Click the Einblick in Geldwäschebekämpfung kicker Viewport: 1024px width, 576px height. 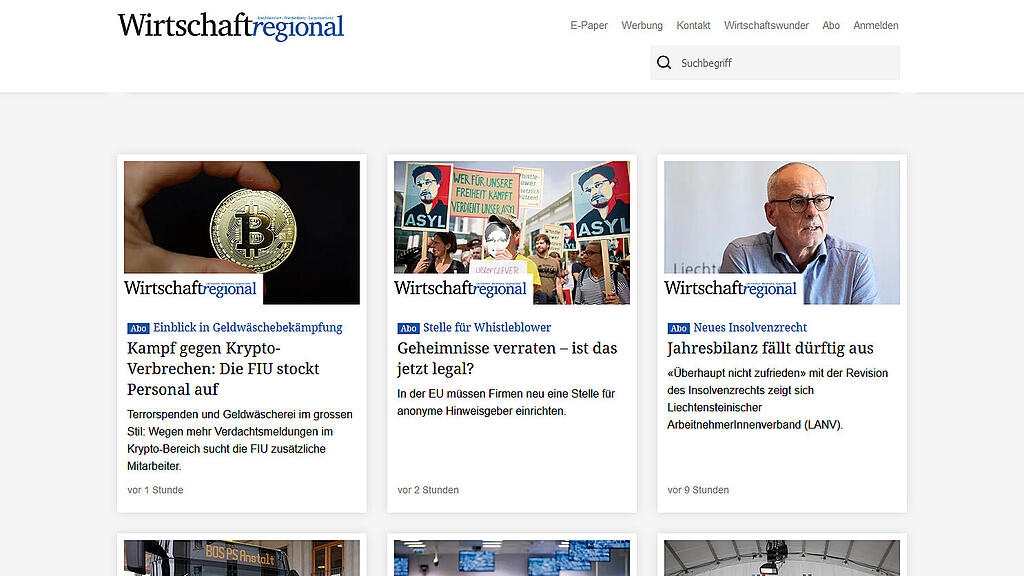(248, 327)
